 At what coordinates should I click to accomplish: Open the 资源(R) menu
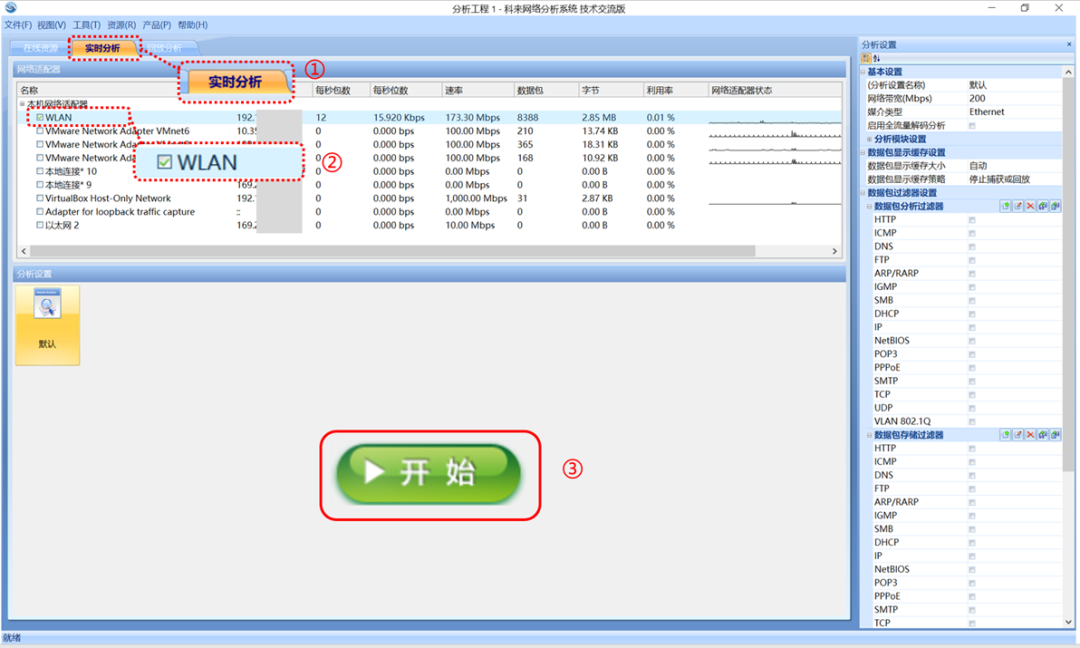(121, 25)
